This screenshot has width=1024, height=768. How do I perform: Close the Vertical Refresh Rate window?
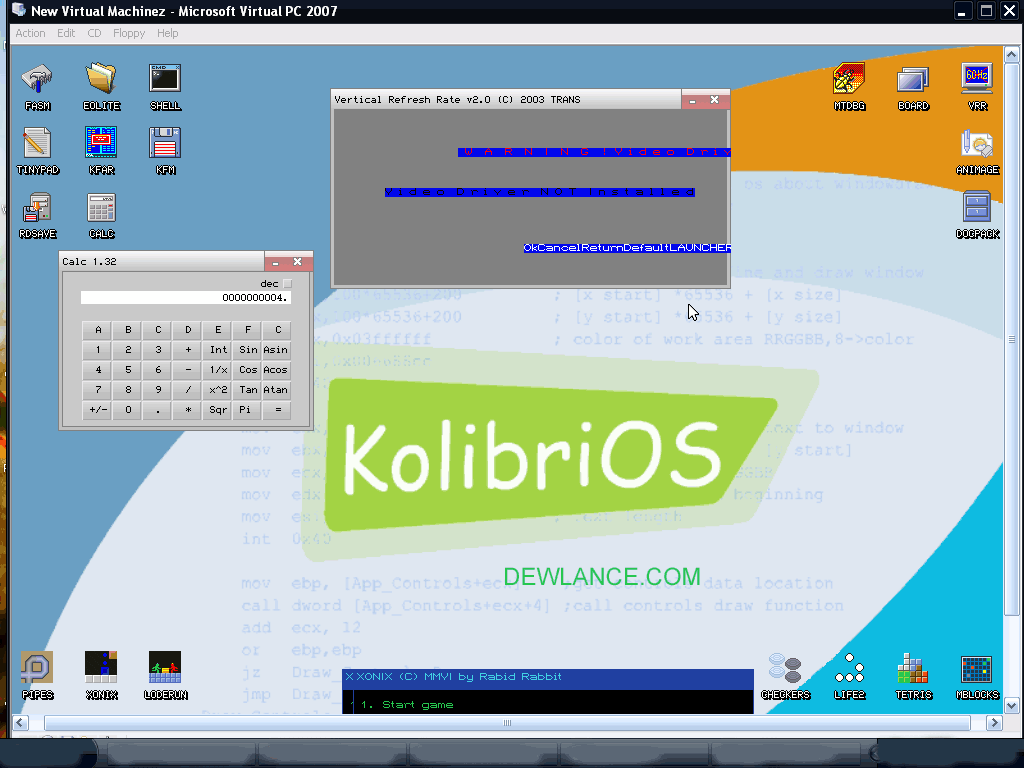(x=714, y=100)
